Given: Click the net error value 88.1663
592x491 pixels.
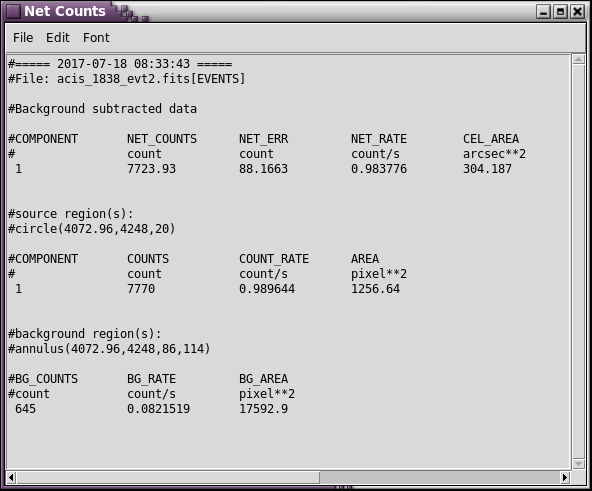Looking at the screenshot, I should [x=263, y=169].
